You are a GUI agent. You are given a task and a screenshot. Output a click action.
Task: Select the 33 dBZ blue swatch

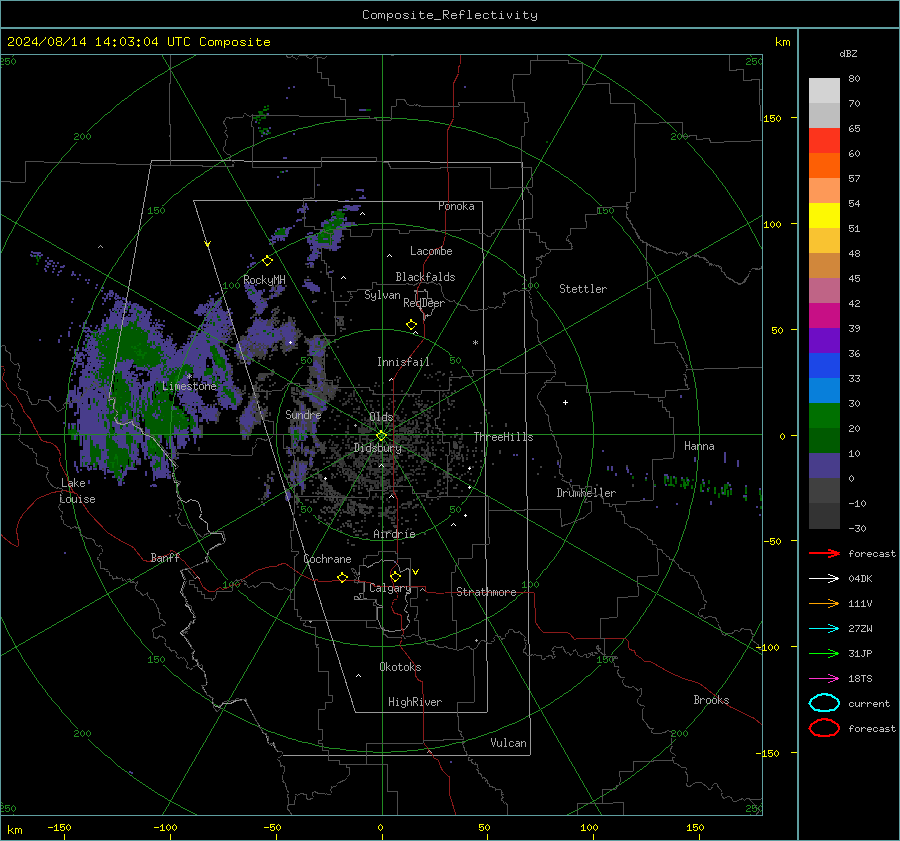(824, 390)
